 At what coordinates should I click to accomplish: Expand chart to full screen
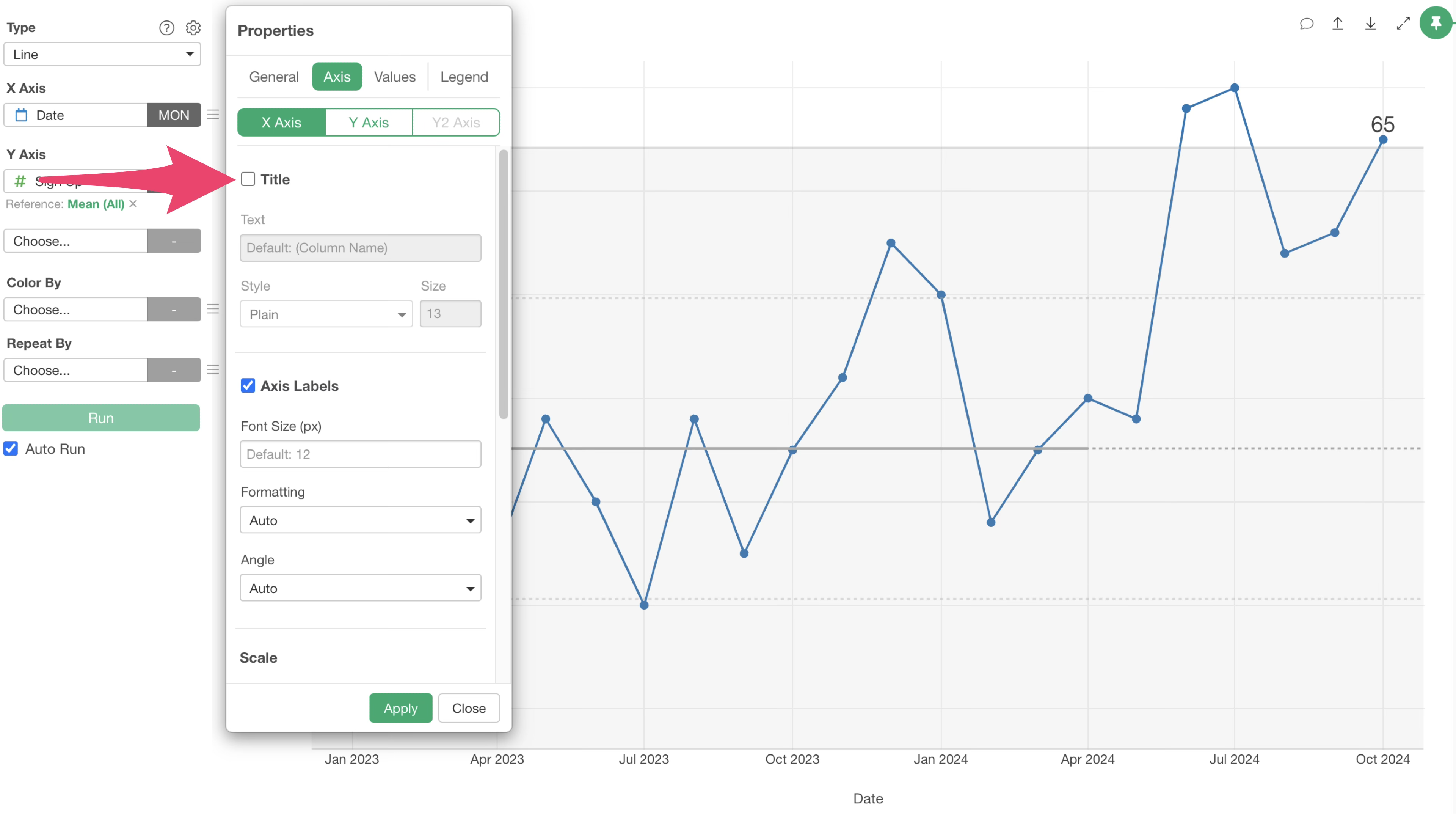tap(1403, 24)
